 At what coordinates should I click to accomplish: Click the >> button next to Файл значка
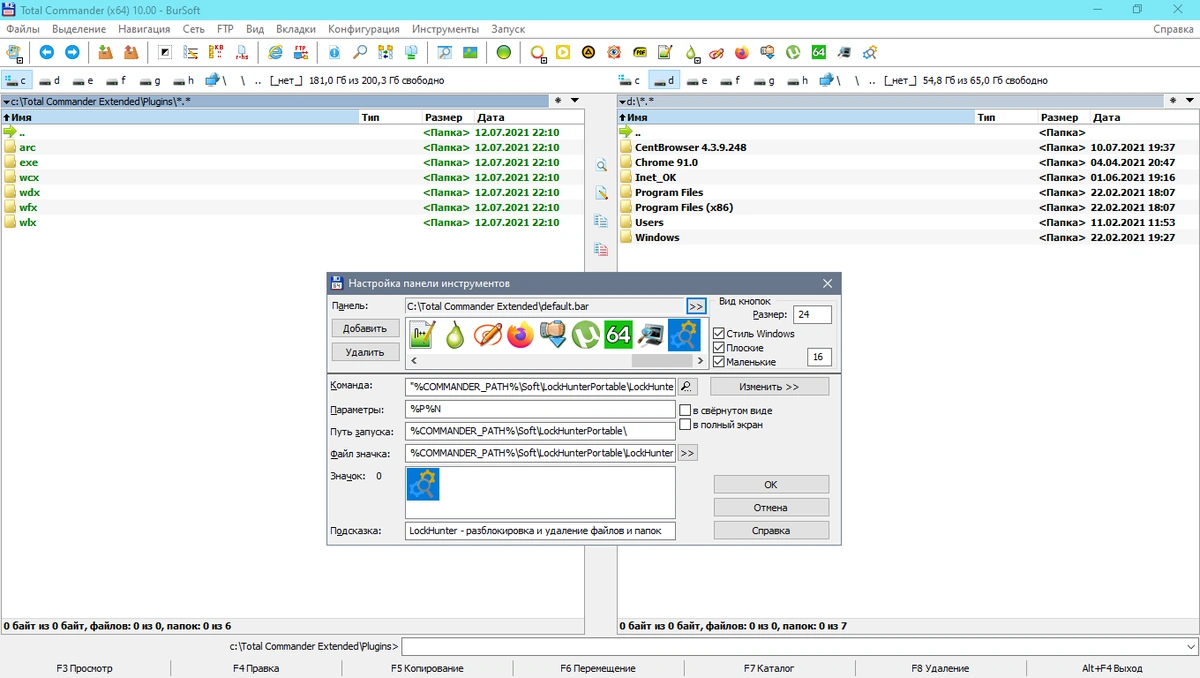(687, 453)
